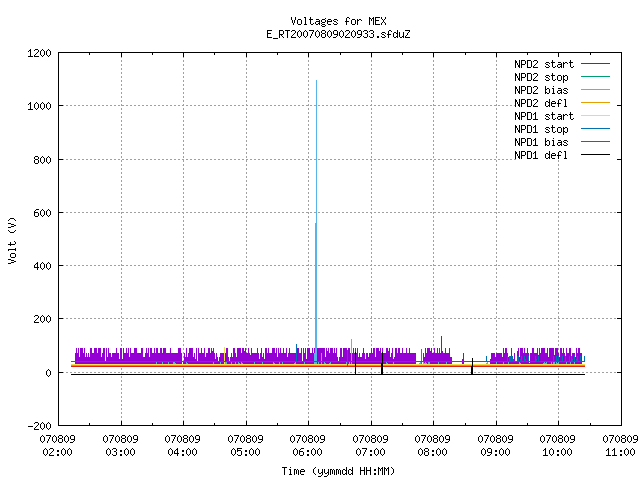
Task: Click the yellow spike before 05:00
Action: point(224,354)
